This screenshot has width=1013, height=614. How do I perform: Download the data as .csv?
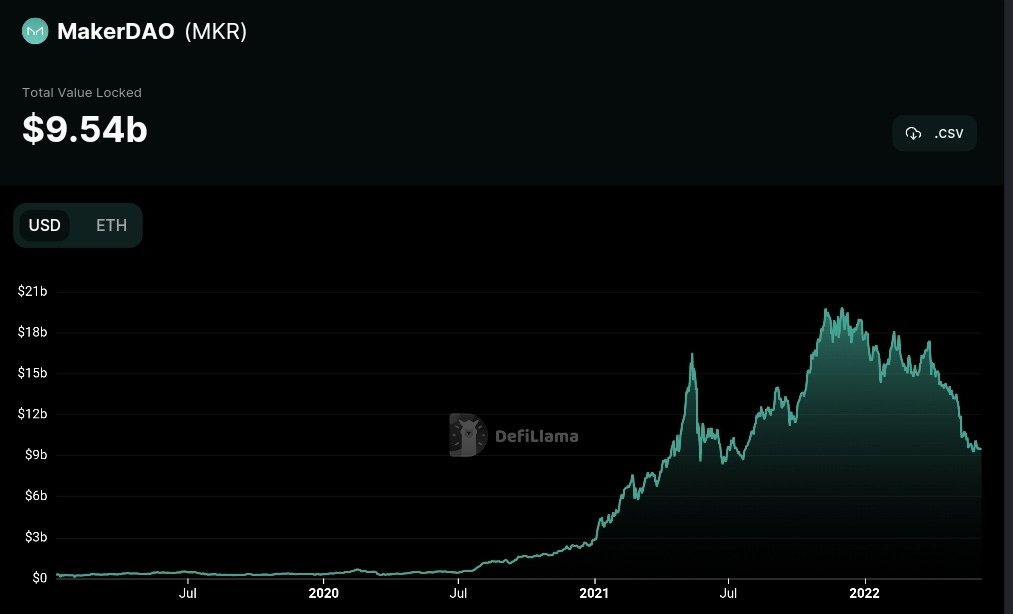point(934,133)
